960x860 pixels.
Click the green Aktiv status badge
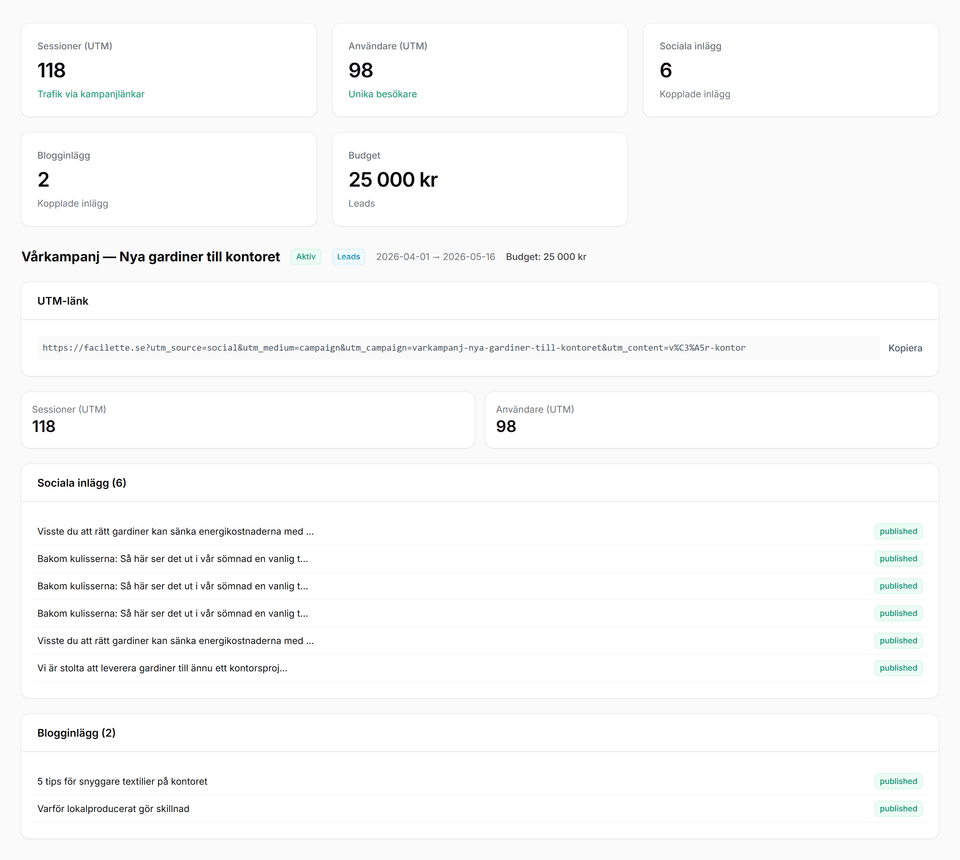point(306,257)
